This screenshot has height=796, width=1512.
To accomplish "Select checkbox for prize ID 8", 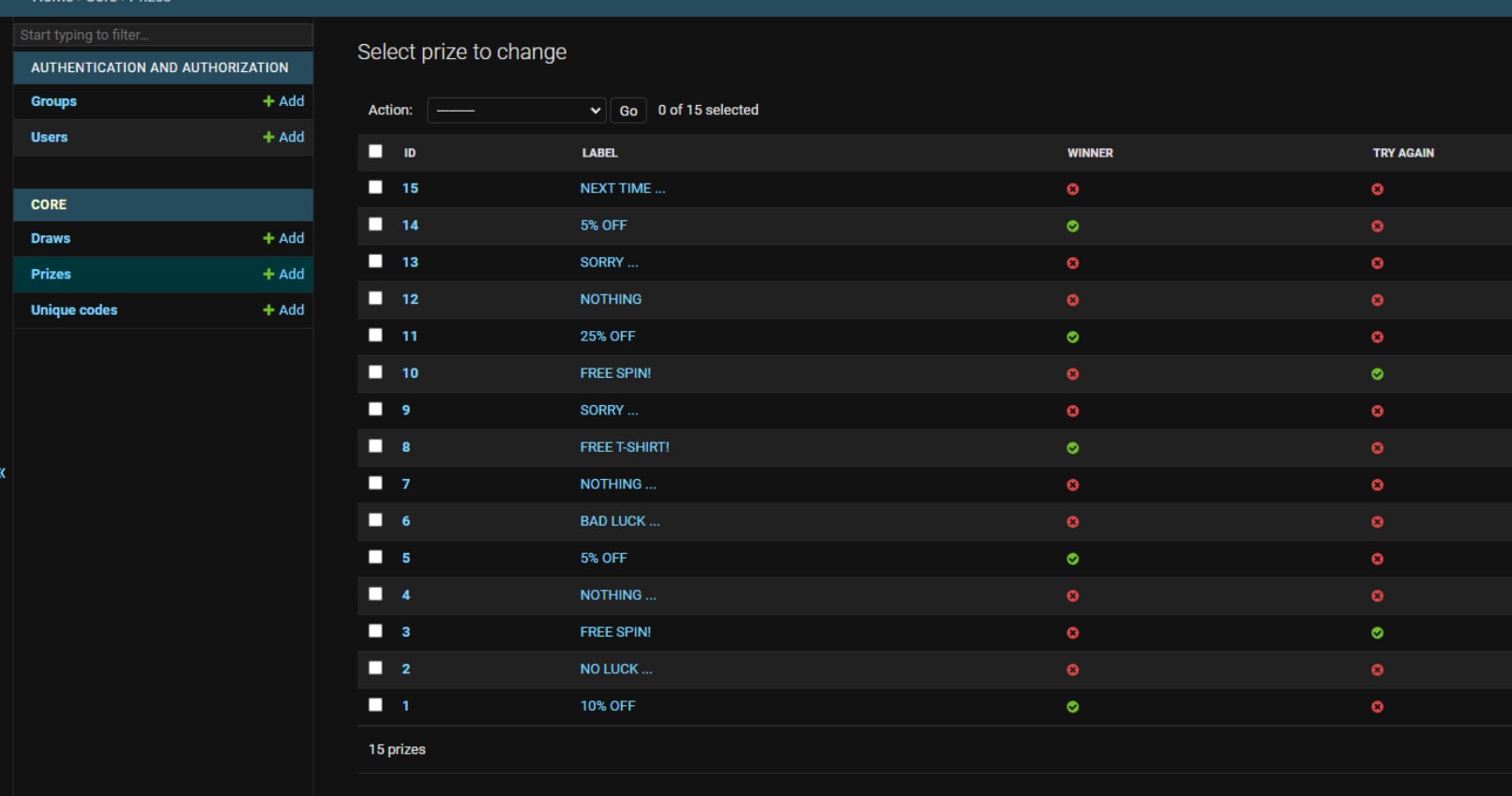I will (x=375, y=446).
